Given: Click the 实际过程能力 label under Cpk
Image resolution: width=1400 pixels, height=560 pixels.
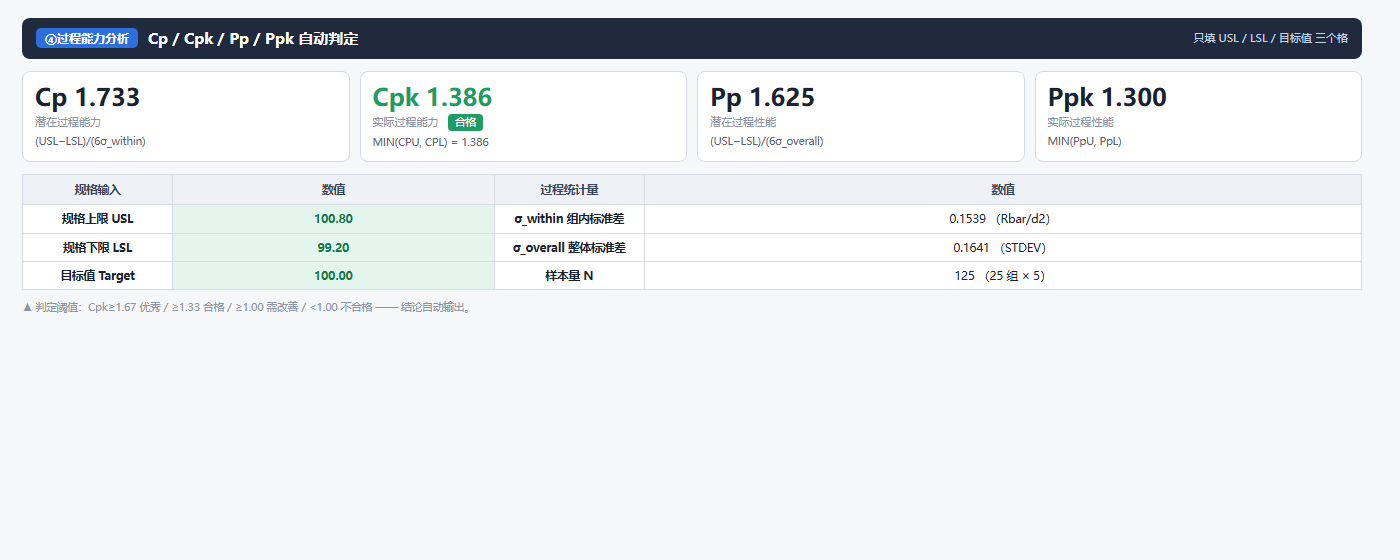Looking at the screenshot, I should (x=405, y=122).
